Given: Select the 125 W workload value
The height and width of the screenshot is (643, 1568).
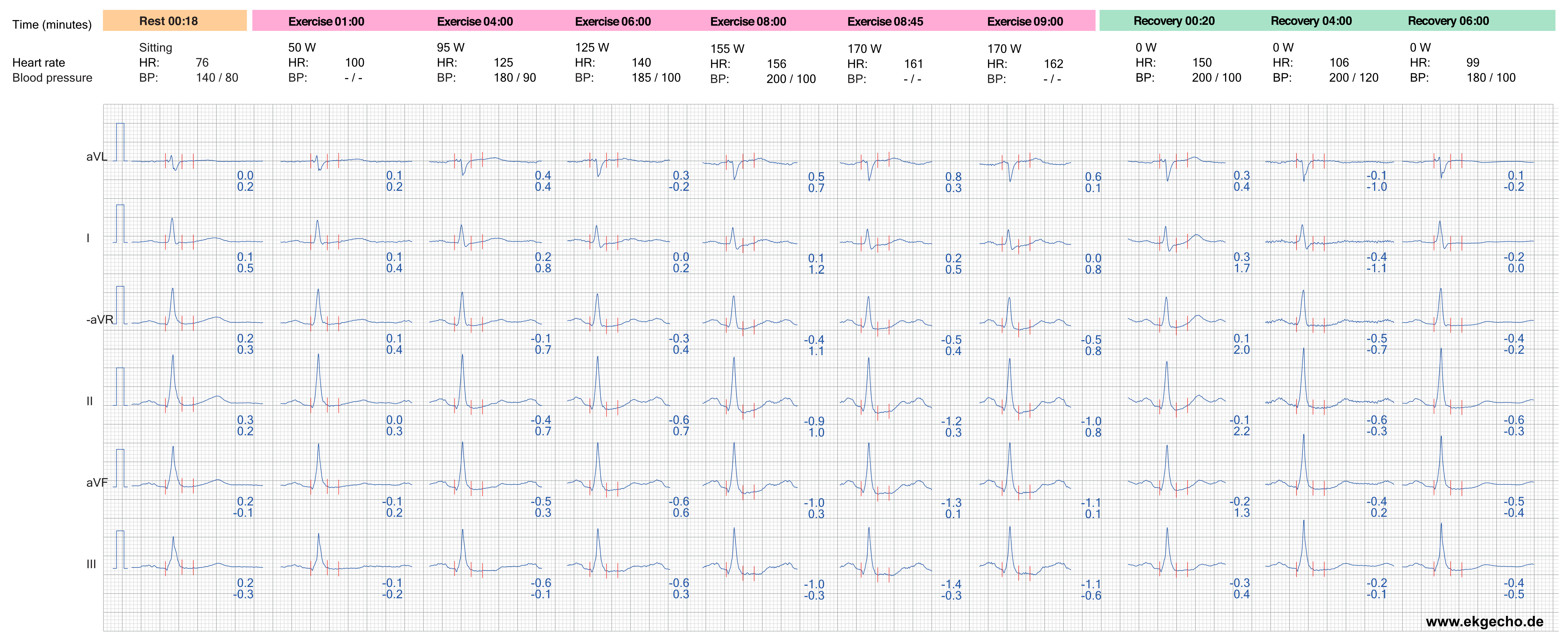Looking at the screenshot, I should click(592, 47).
